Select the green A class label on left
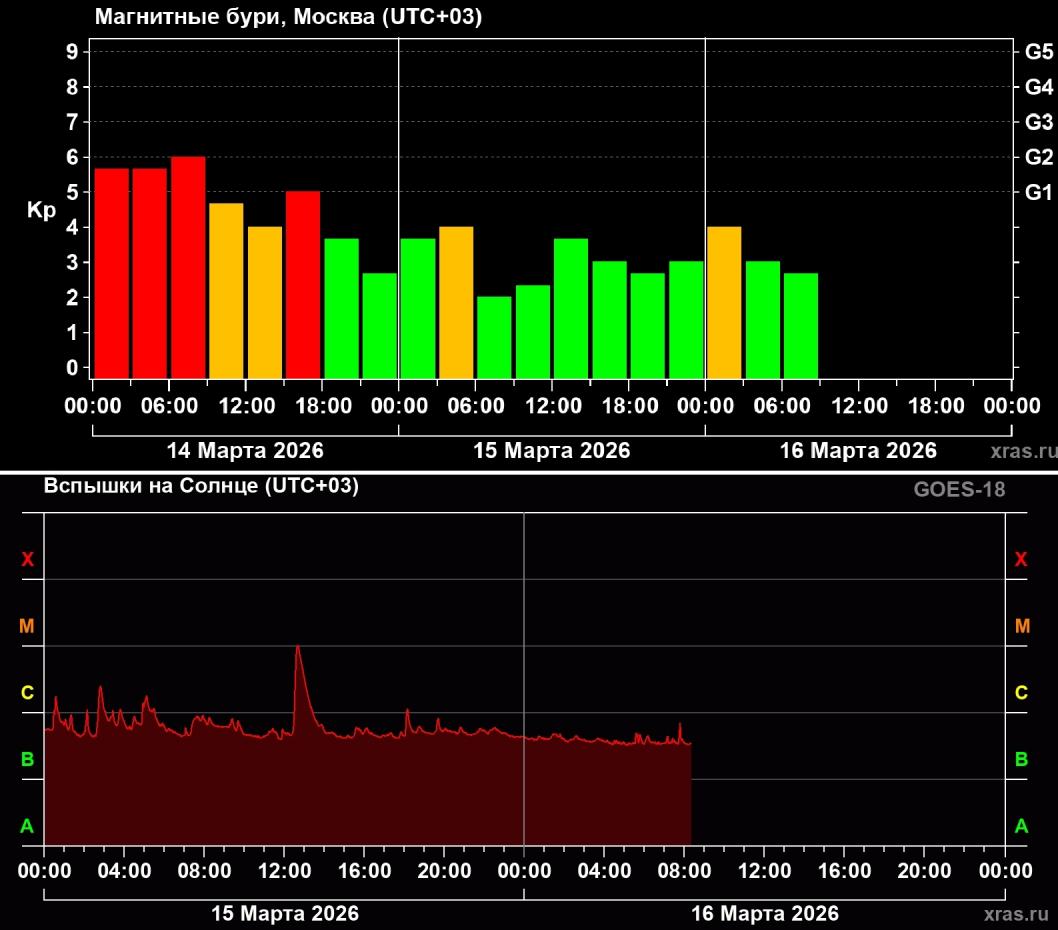Image resolution: width=1058 pixels, height=930 pixels. pyautogui.click(x=27, y=826)
